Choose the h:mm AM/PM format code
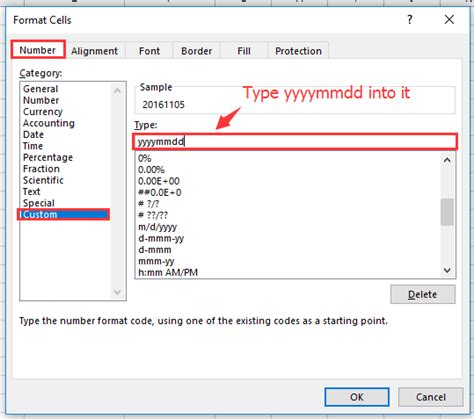This screenshot has height=419, width=474. 168,272
